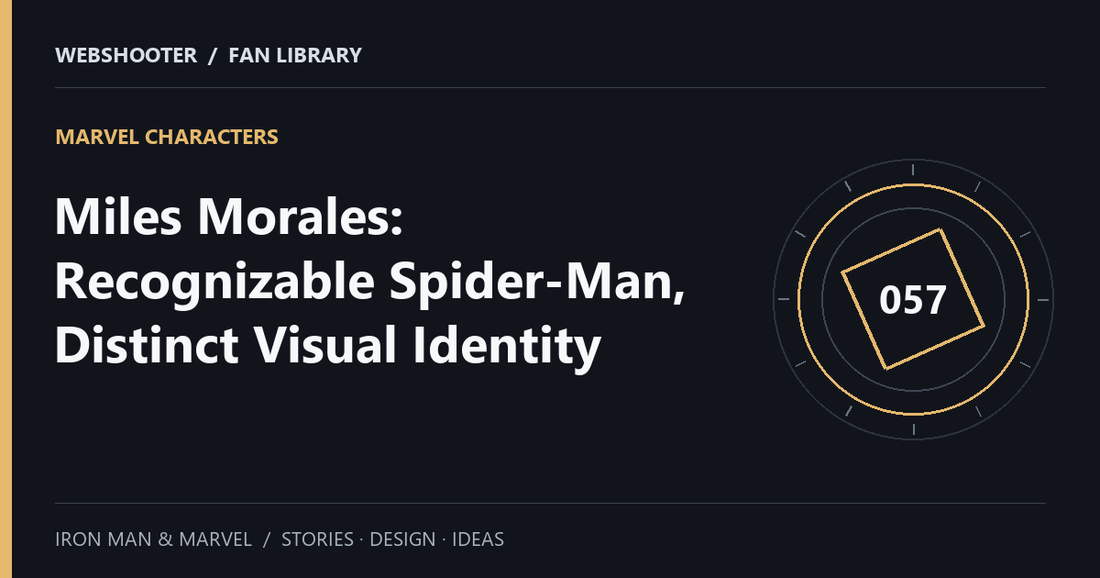
Task: Click the 057 issue number badge
Action: point(913,300)
